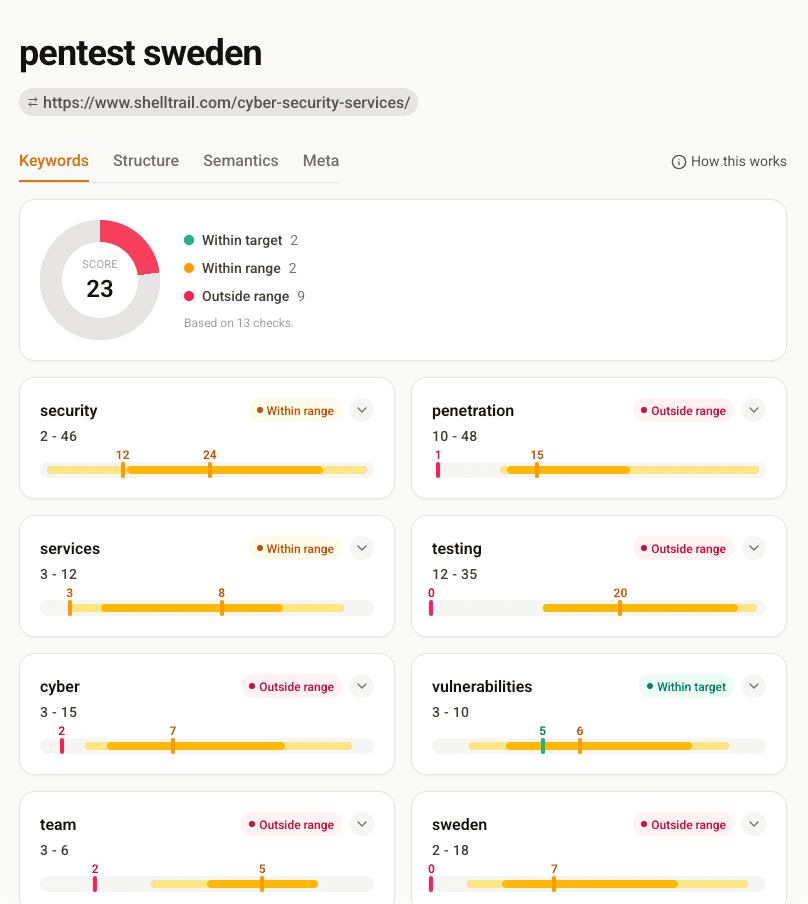The width and height of the screenshot is (808, 904).
Task: Expand the penetration keyword card
Action: click(753, 410)
